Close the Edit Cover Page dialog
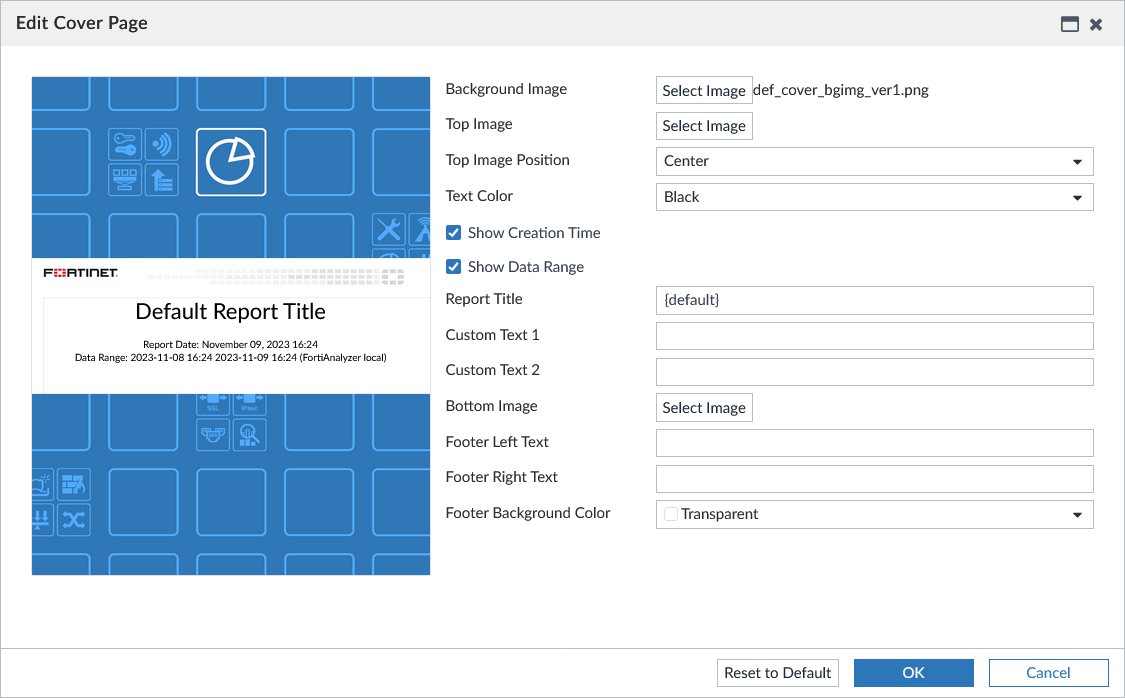This screenshot has height=698, width=1125. 1096,24
